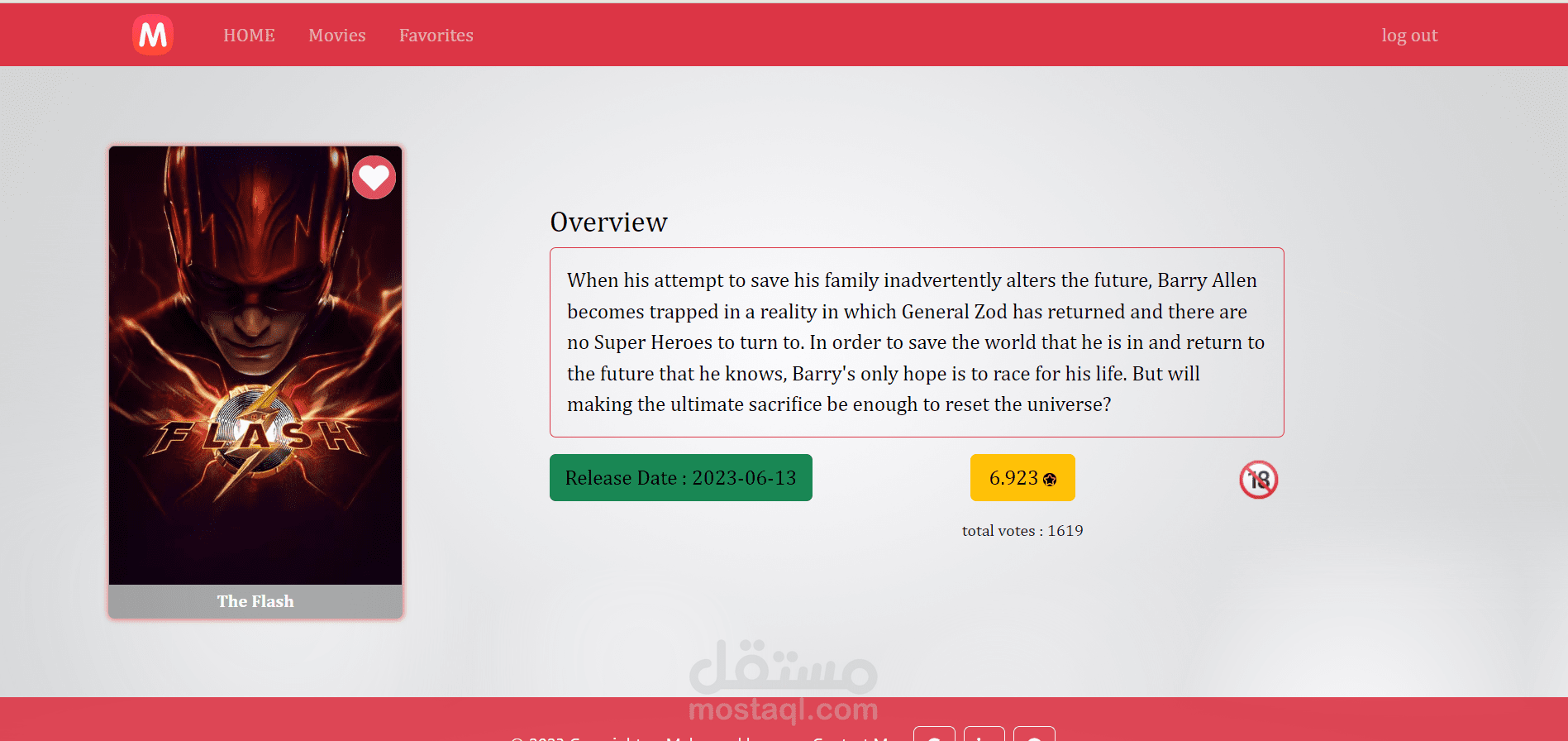Click the log out link
The image size is (1568, 741).
1409,36
